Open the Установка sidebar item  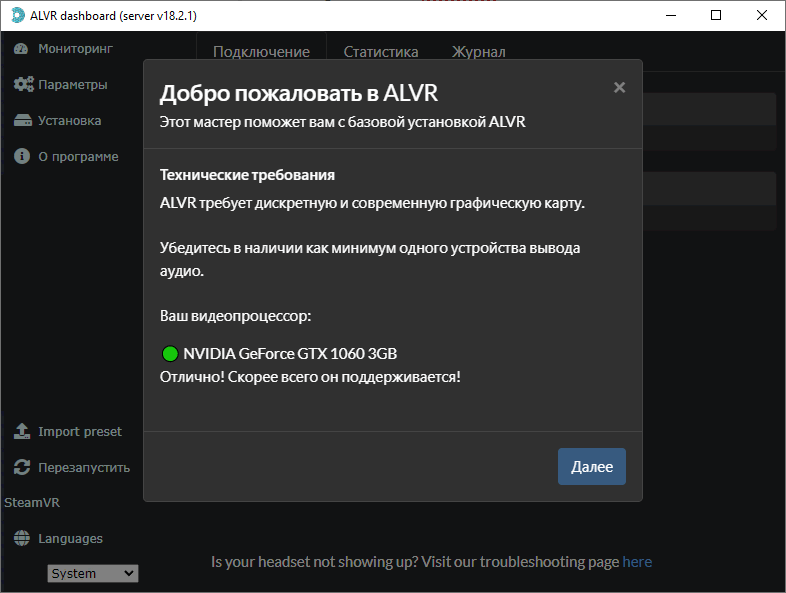coord(58,120)
